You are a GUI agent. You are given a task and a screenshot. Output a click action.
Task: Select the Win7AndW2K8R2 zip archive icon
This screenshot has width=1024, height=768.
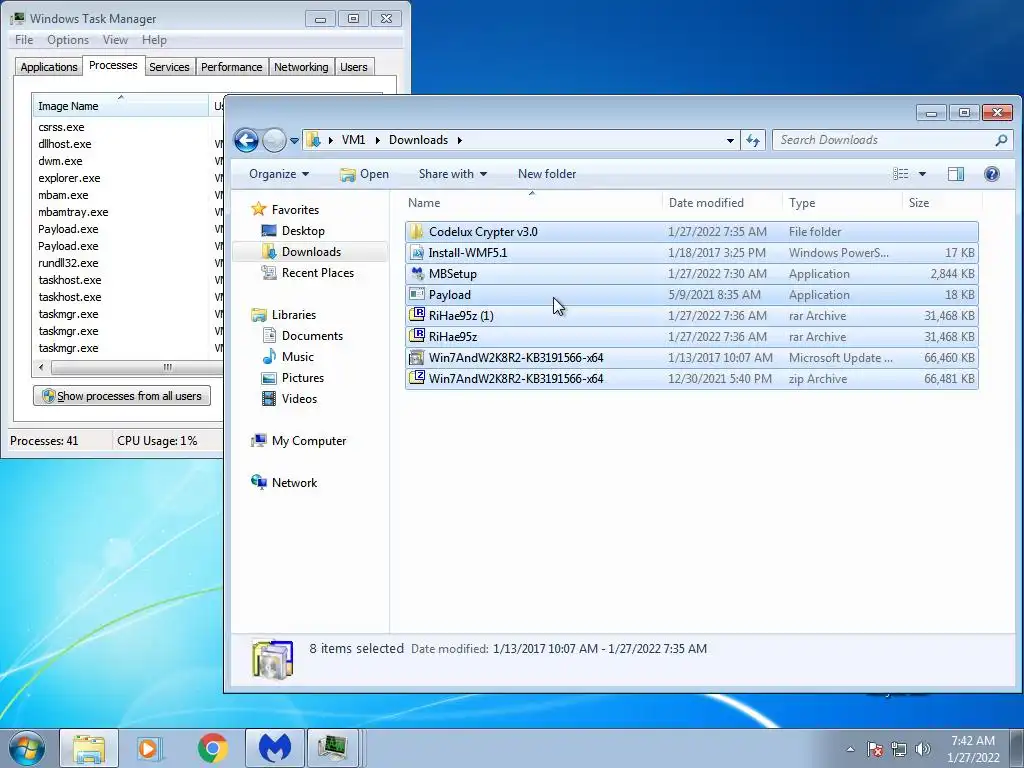416,378
